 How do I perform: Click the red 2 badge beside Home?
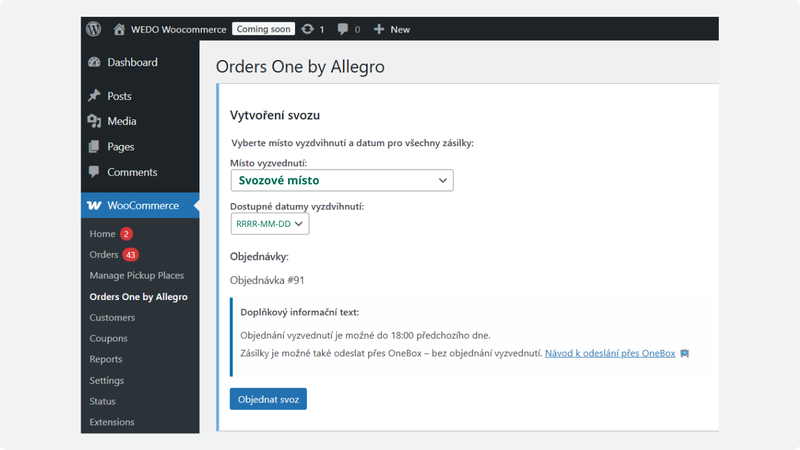[126, 234]
